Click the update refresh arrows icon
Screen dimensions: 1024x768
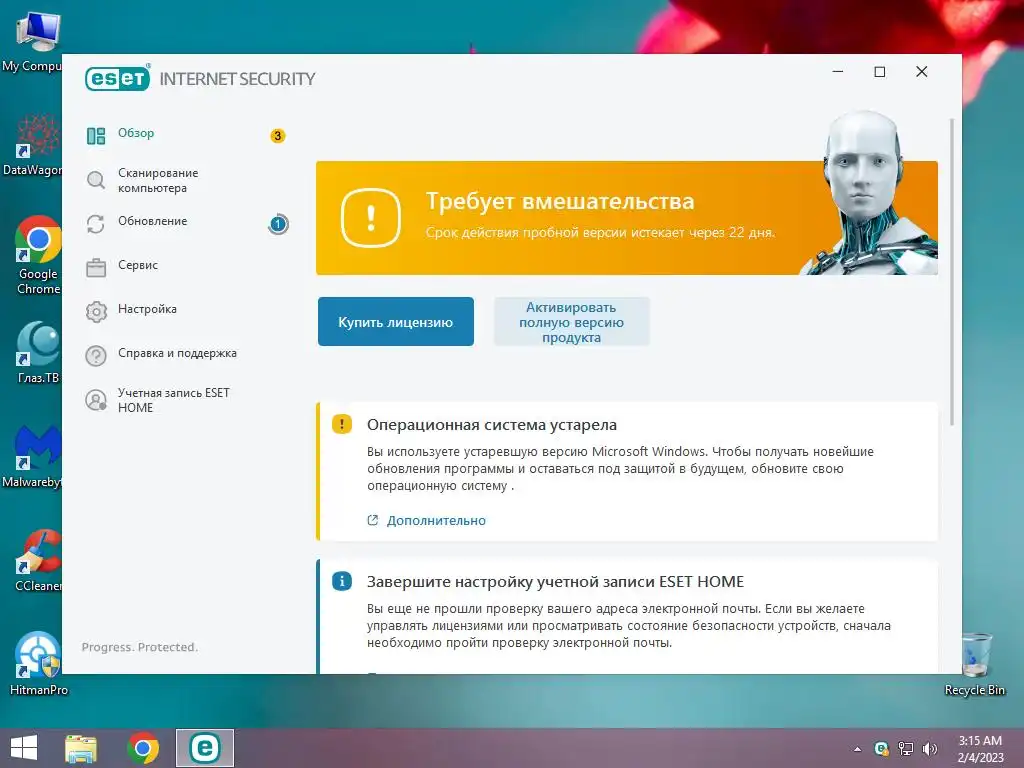[x=96, y=224]
